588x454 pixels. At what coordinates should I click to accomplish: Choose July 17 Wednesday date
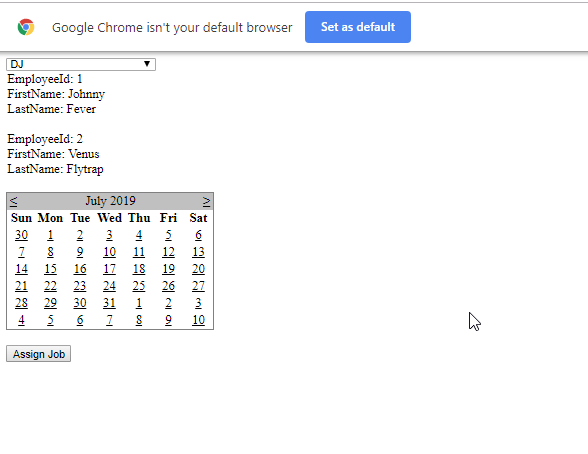pos(109,269)
